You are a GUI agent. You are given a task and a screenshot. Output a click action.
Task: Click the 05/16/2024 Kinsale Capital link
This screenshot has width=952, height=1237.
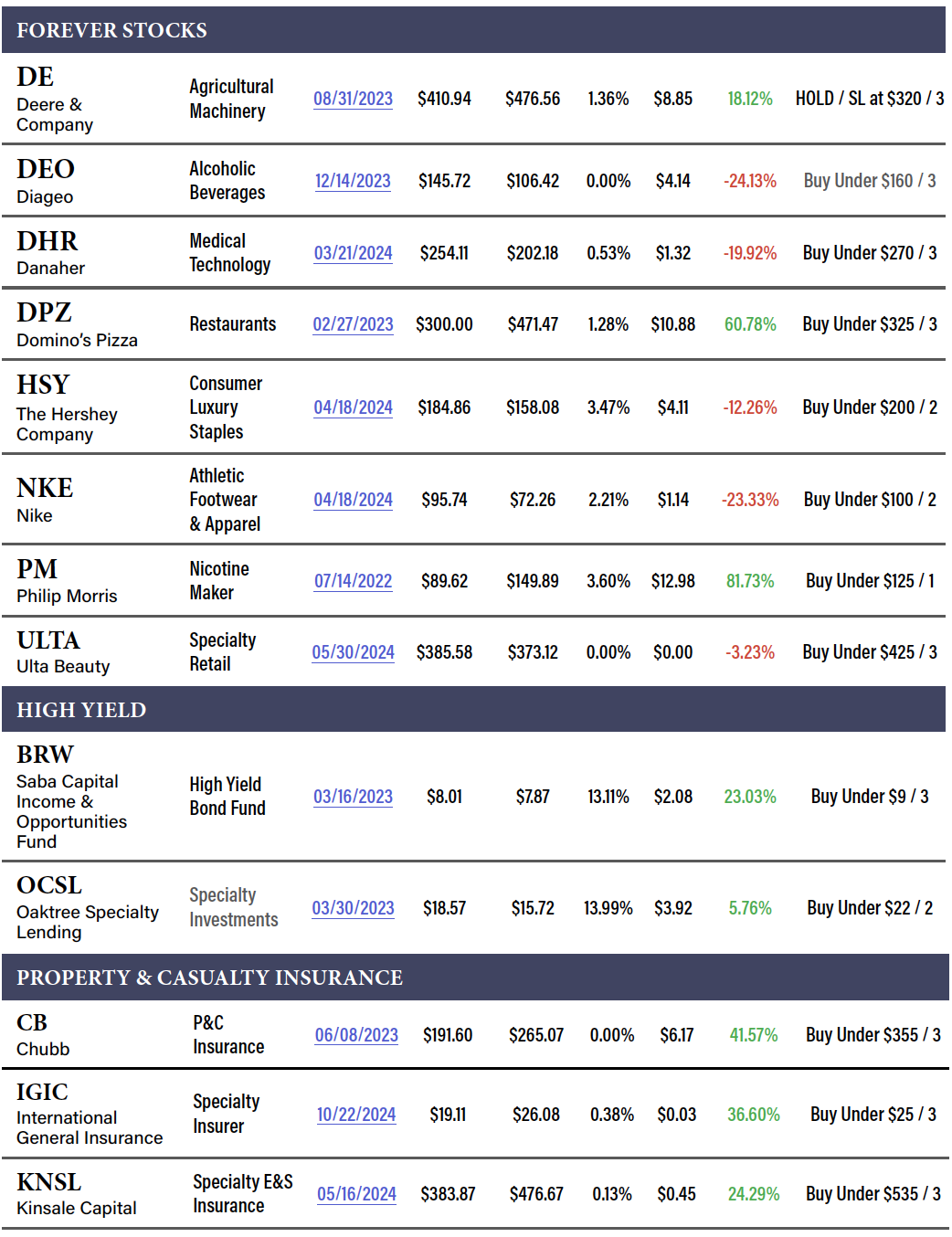pos(356,1194)
